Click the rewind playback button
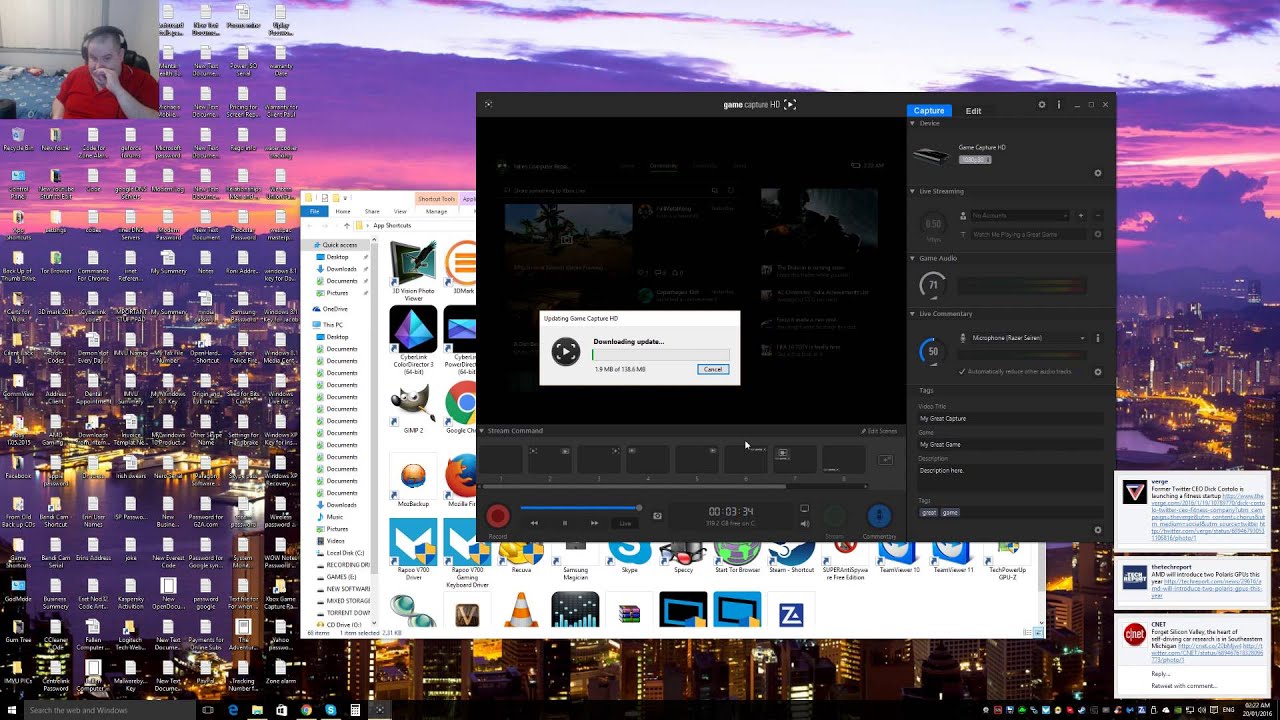The image size is (1280, 720). point(534,523)
